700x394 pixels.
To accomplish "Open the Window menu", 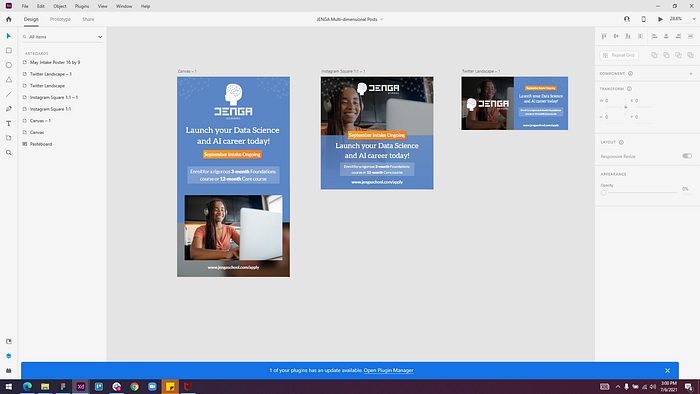I will [124, 6].
